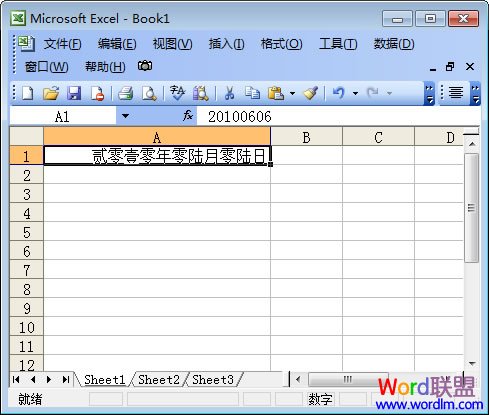Click the Copy icon in the toolbar

pos(252,93)
